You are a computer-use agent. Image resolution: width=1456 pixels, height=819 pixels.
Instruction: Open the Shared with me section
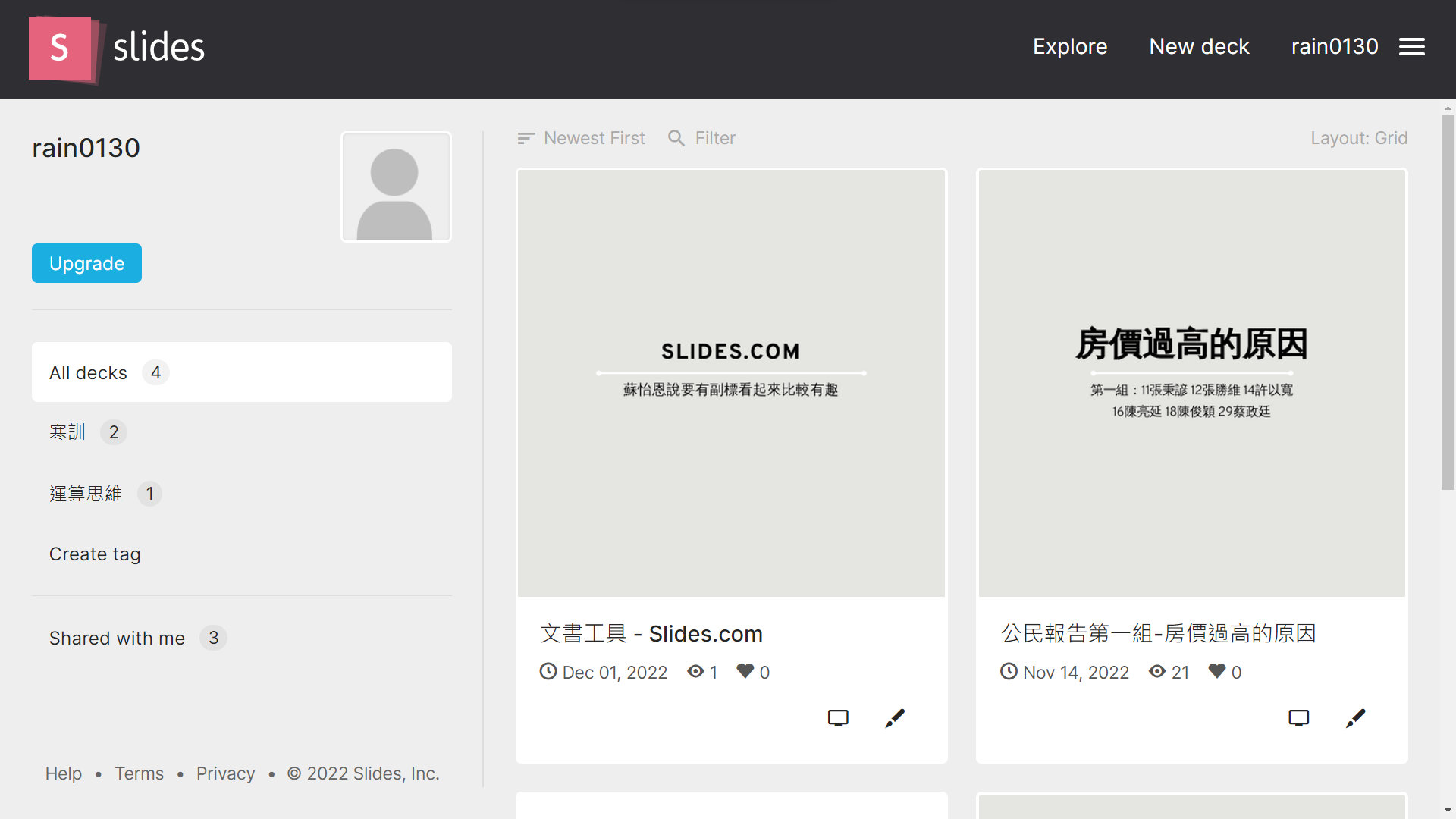pos(118,639)
